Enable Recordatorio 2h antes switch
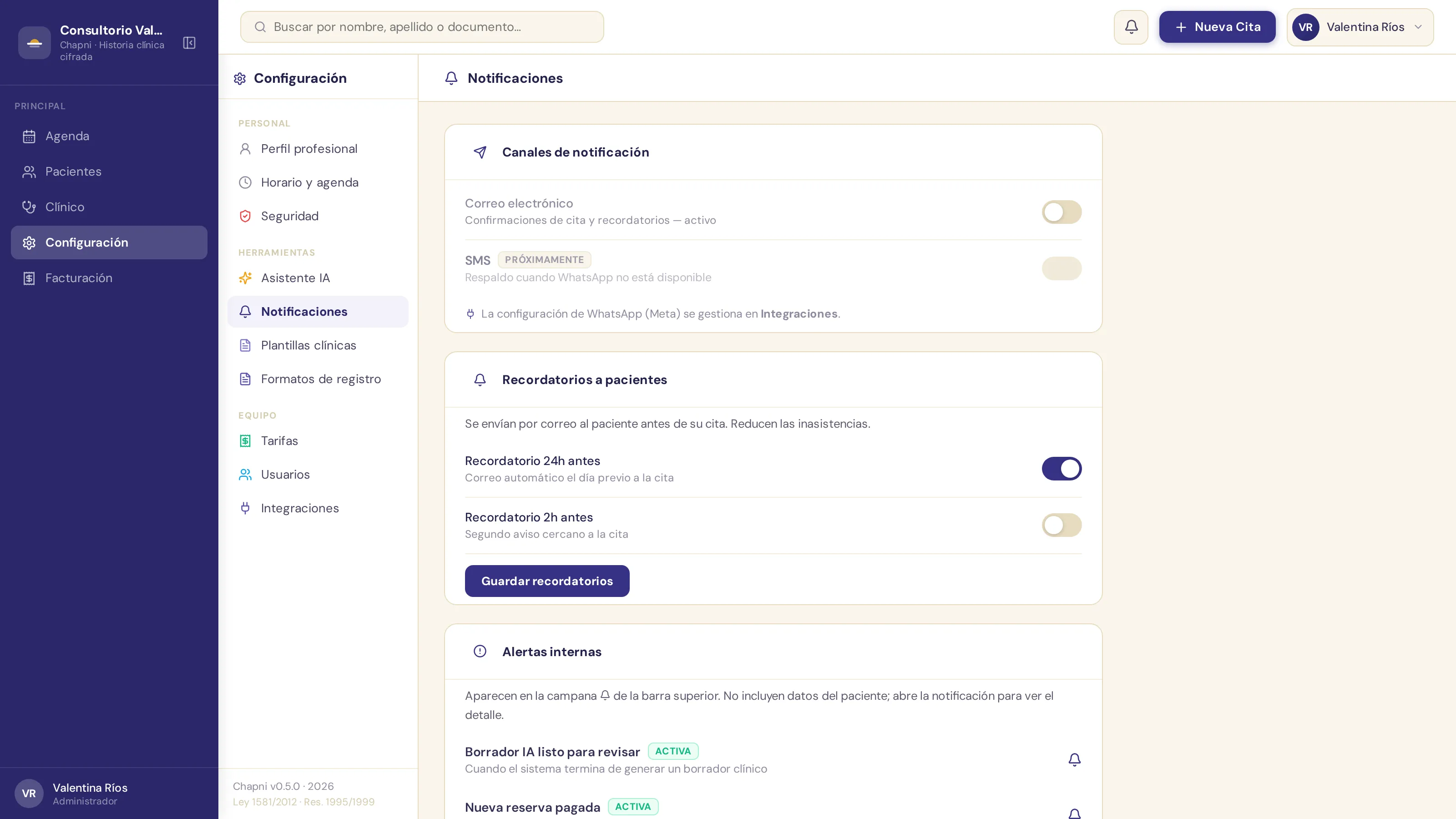The height and width of the screenshot is (819, 1456). (x=1062, y=525)
